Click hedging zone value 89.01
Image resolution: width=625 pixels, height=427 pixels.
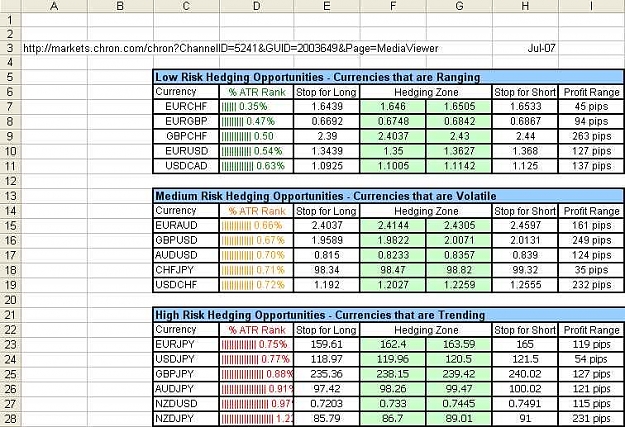[x=459, y=419]
